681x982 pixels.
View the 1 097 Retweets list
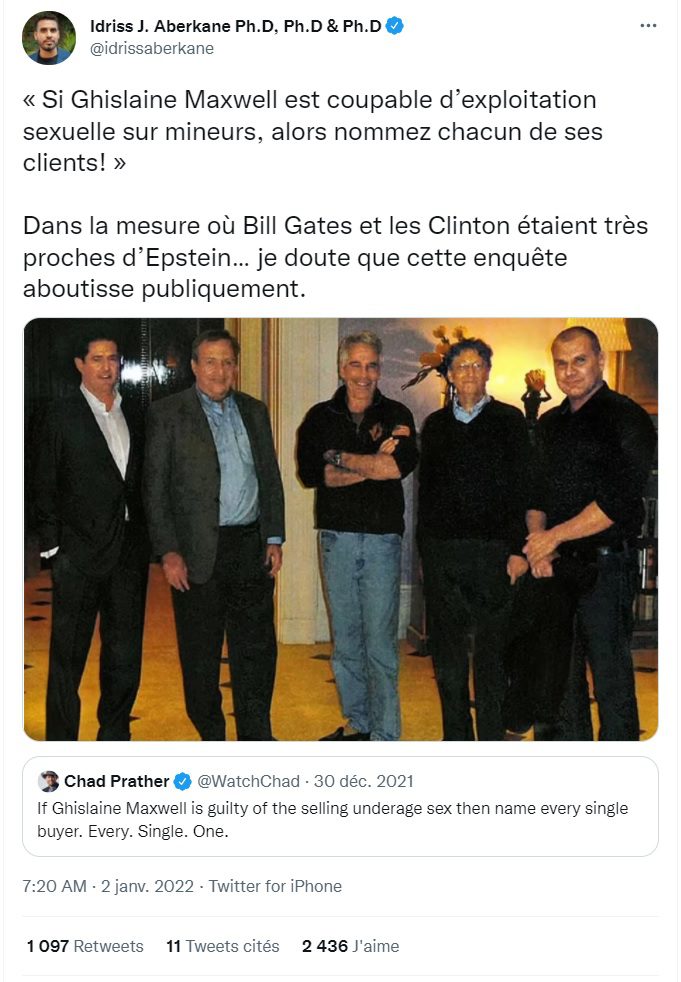pyautogui.click(x=85, y=946)
